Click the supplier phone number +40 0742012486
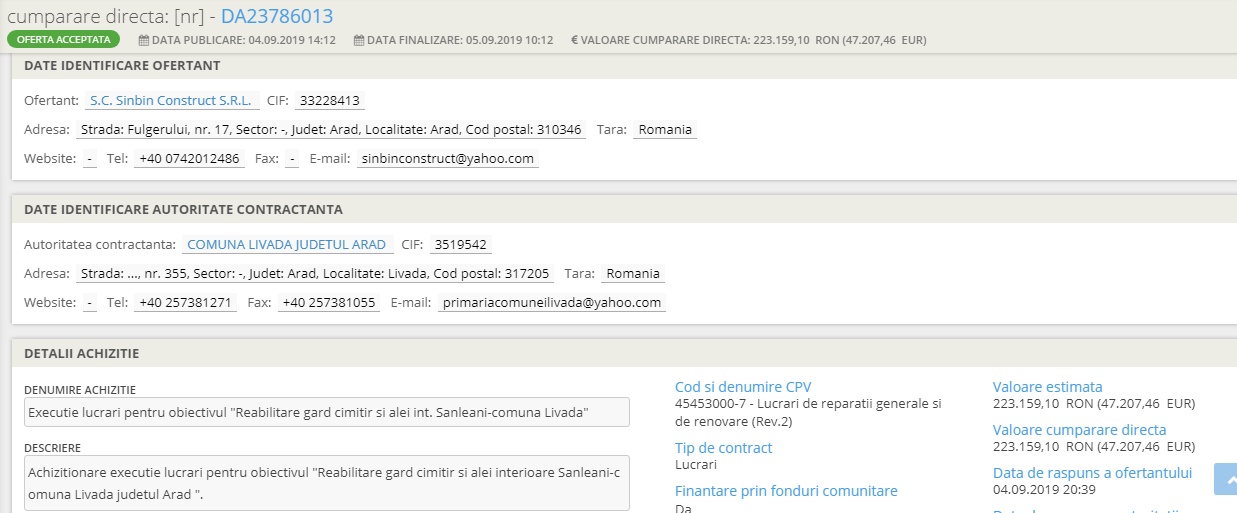Viewport: 1237px width, 513px height. click(189, 159)
